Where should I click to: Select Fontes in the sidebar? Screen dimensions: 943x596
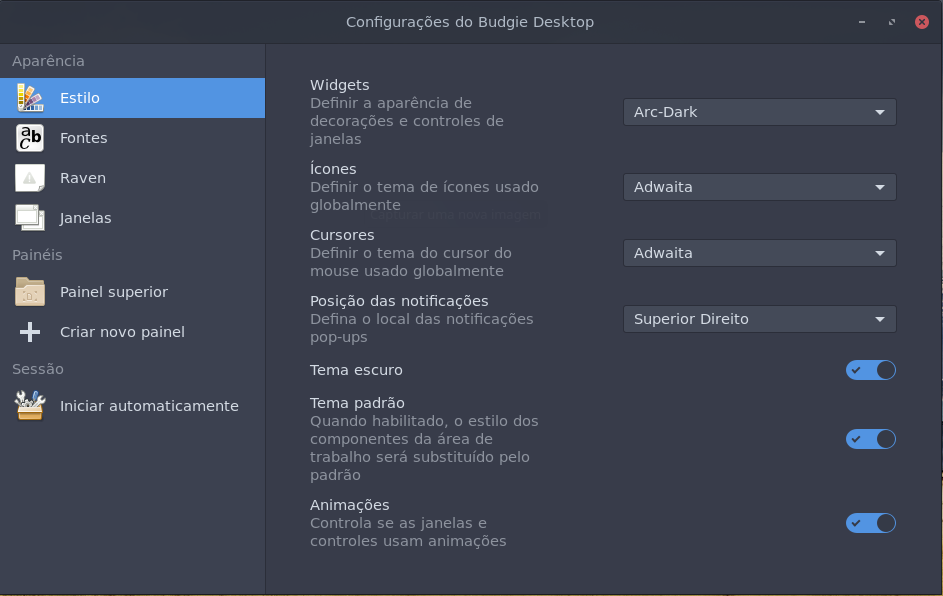pyautogui.click(x=132, y=138)
